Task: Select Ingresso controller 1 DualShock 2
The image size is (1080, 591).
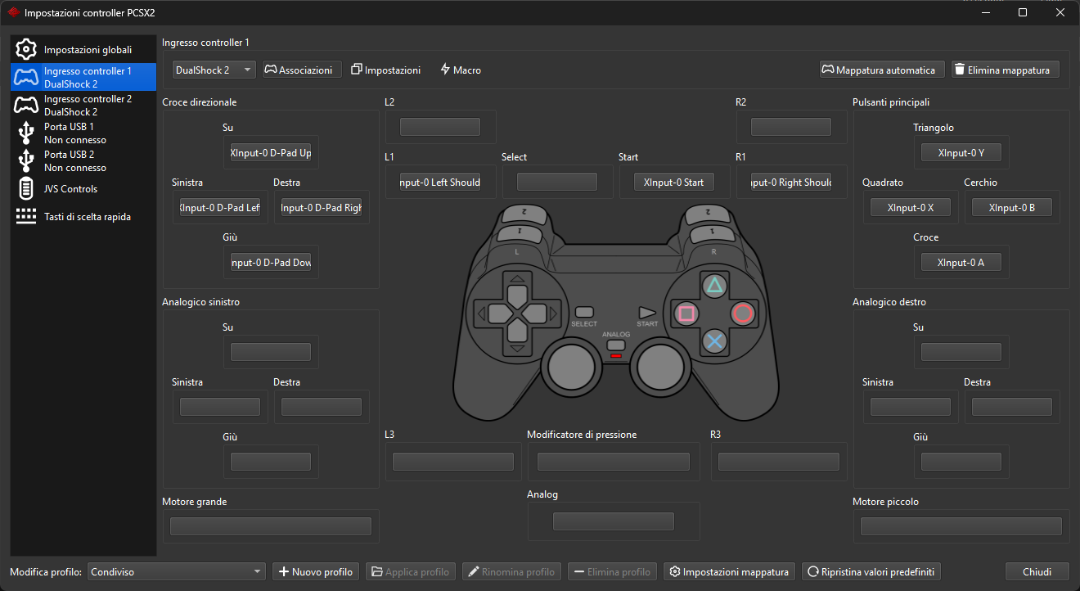Action: tap(83, 77)
